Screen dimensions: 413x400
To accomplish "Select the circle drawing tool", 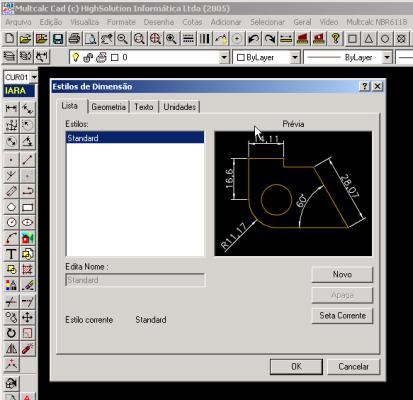I will click(11, 222).
